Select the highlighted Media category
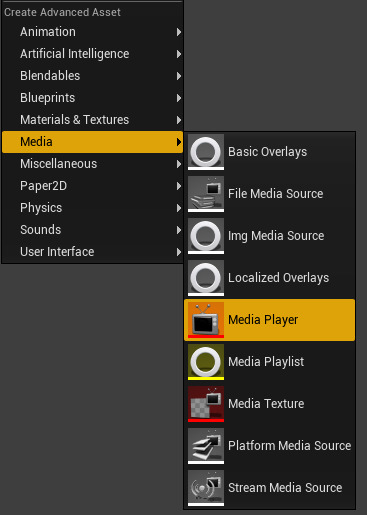The image size is (367, 515). [x=92, y=142]
